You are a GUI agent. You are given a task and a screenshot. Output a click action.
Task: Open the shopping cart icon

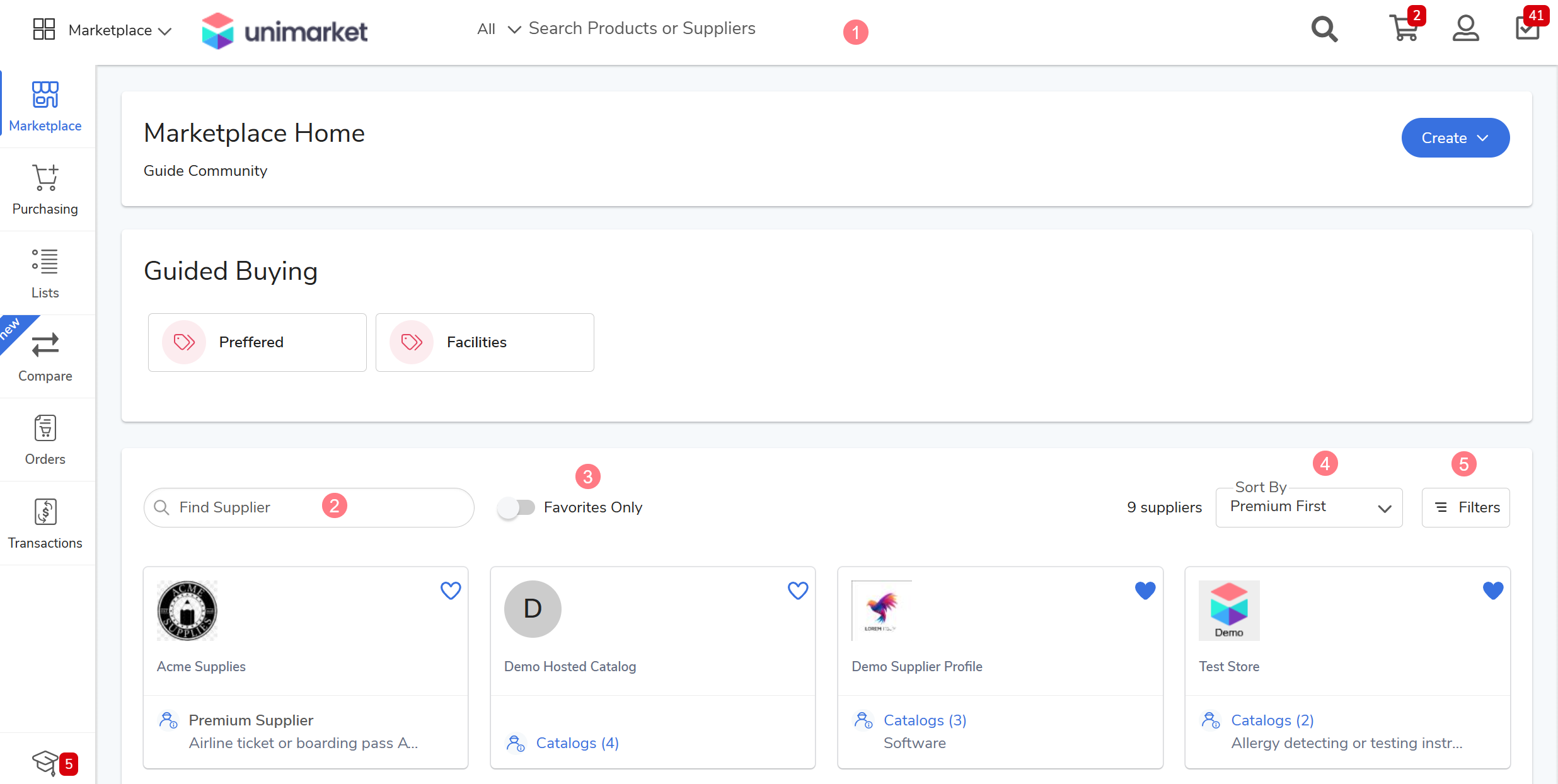point(1404,29)
